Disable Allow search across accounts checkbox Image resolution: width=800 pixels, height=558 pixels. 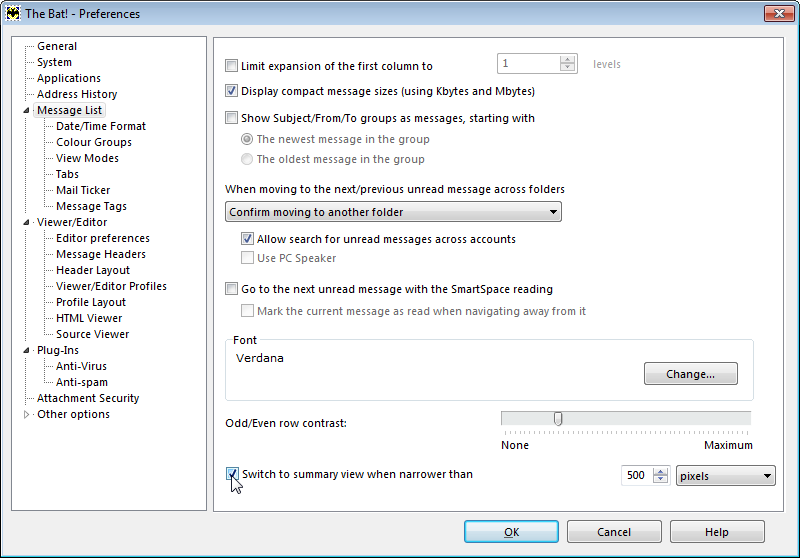point(247,239)
